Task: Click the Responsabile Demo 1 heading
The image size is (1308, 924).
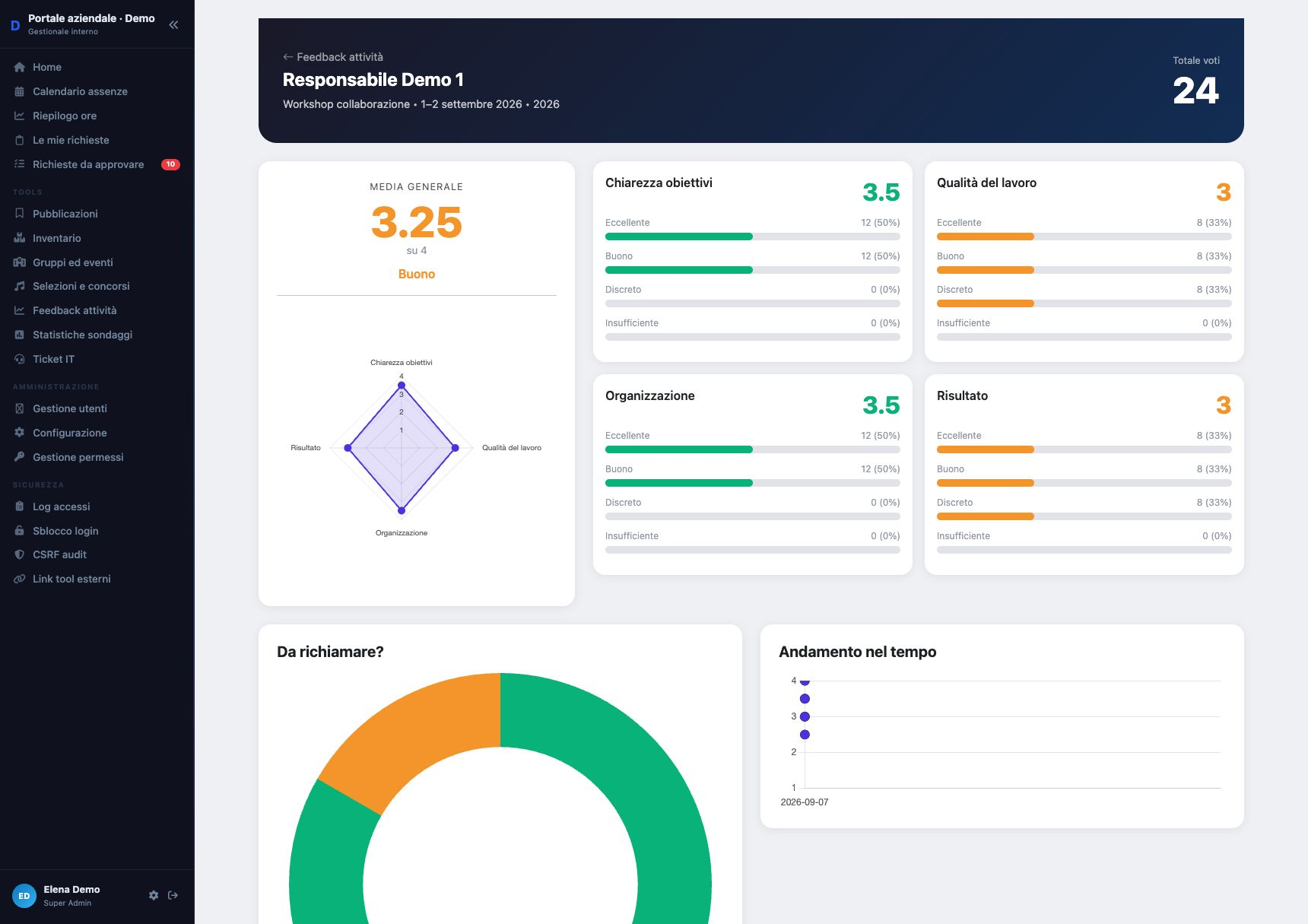Action: pyautogui.click(x=373, y=80)
